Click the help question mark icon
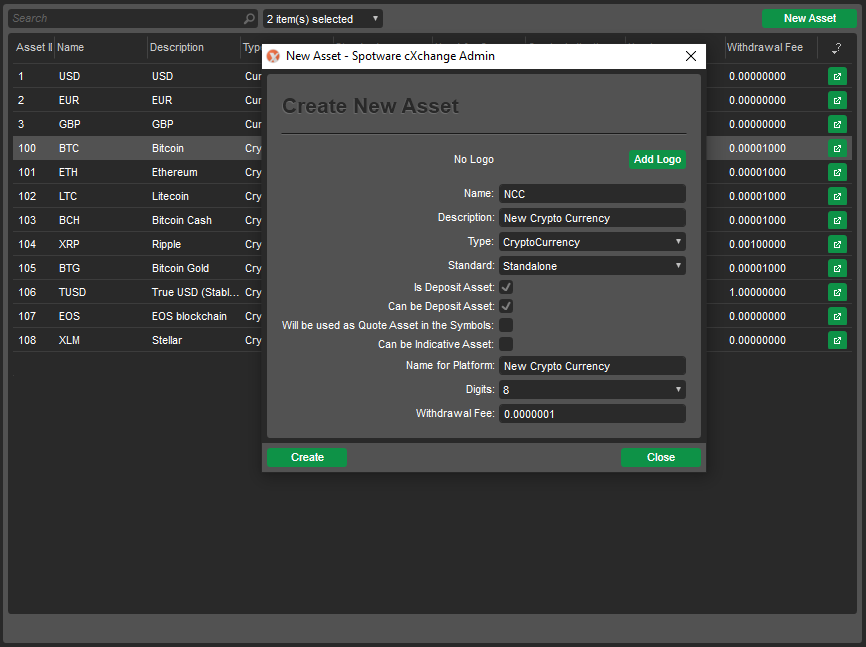This screenshot has width=866, height=647. pos(837,48)
